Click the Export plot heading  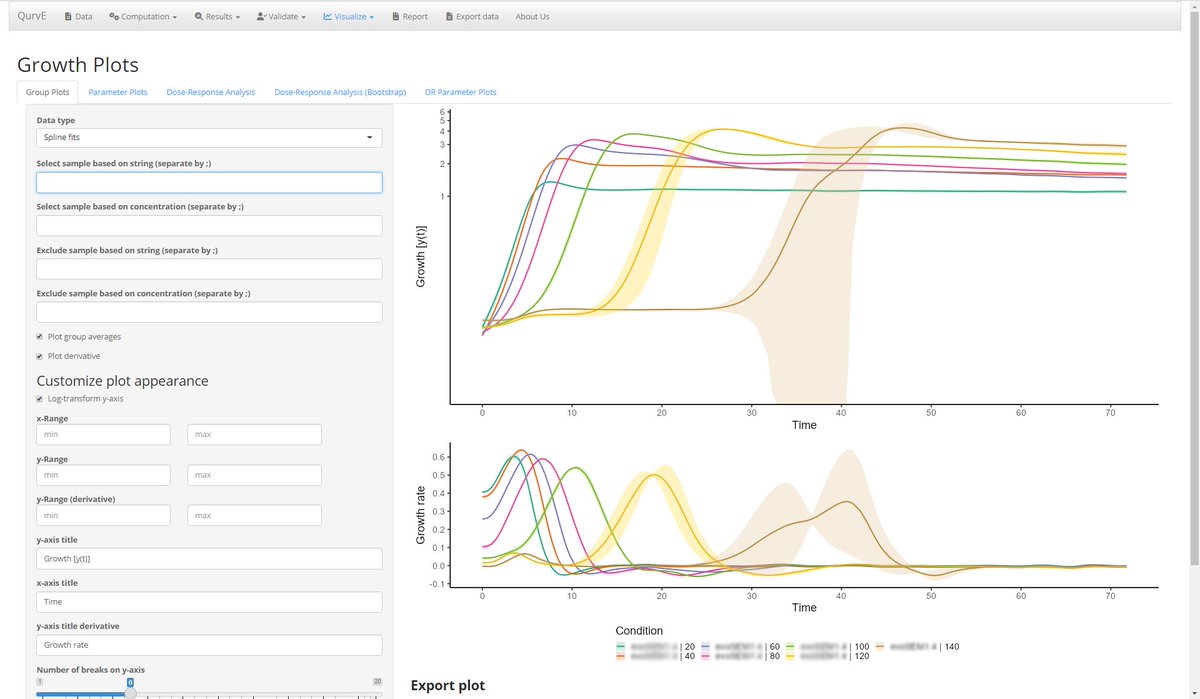tap(448, 686)
